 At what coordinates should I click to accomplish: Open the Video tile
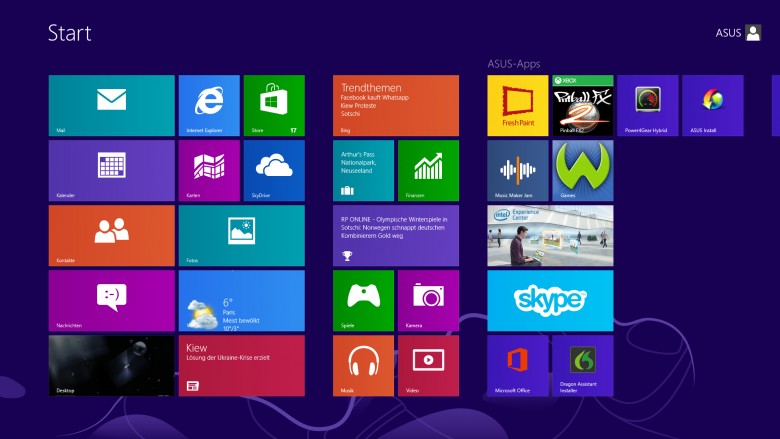(428, 366)
